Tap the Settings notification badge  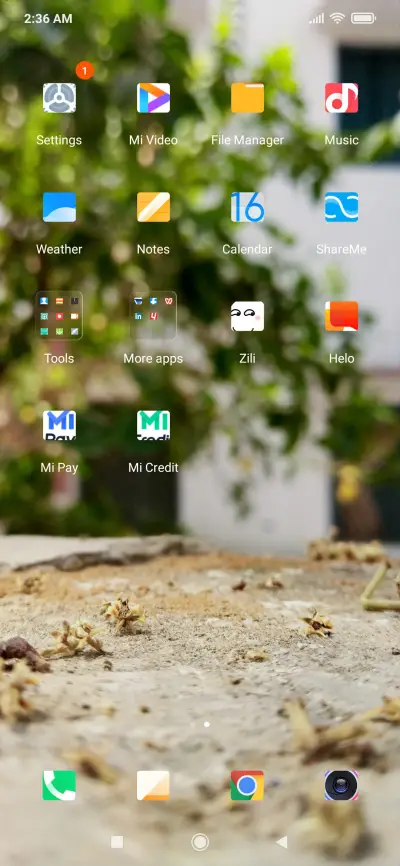click(x=85, y=70)
